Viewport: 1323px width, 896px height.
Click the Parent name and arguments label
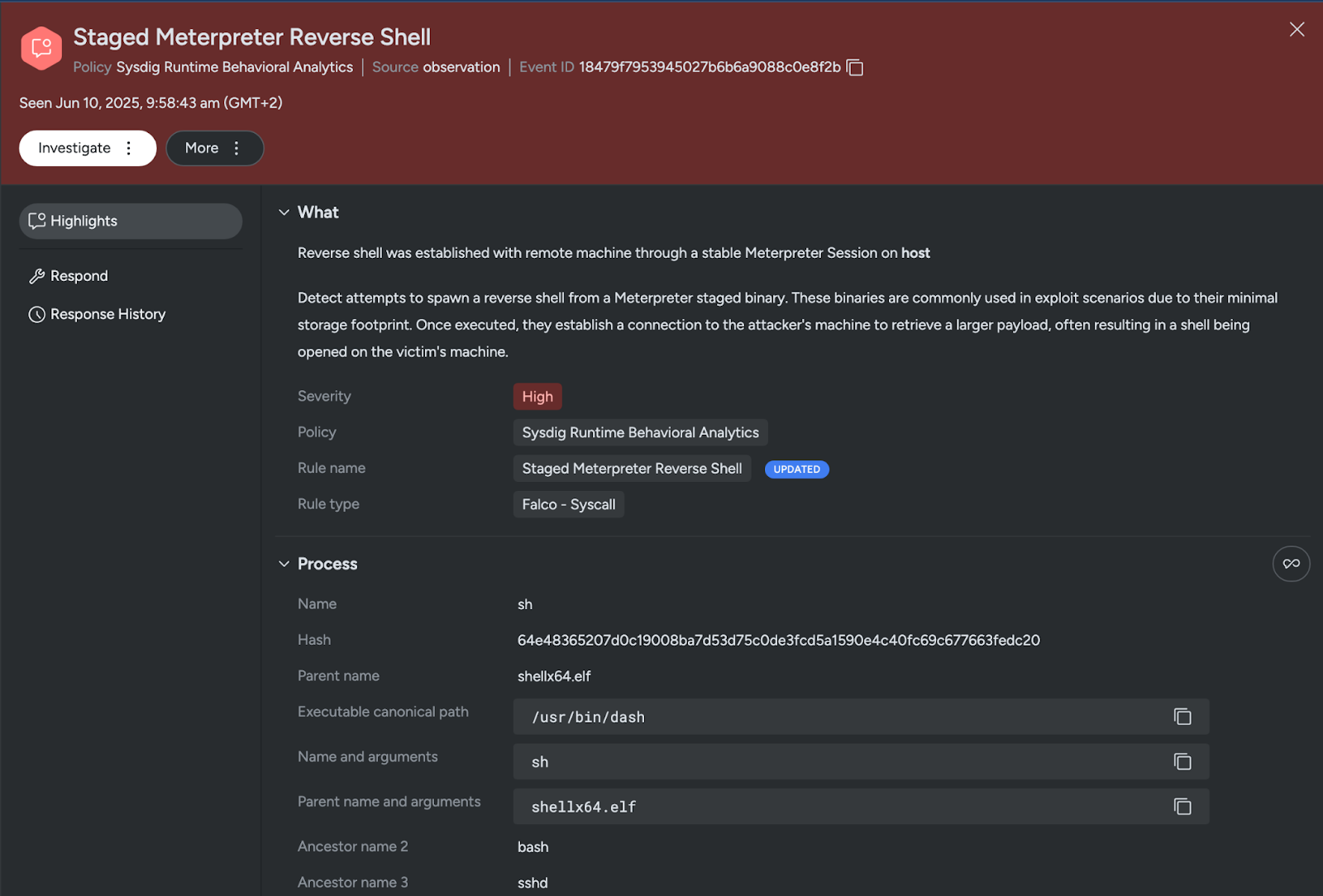coord(389,802)
